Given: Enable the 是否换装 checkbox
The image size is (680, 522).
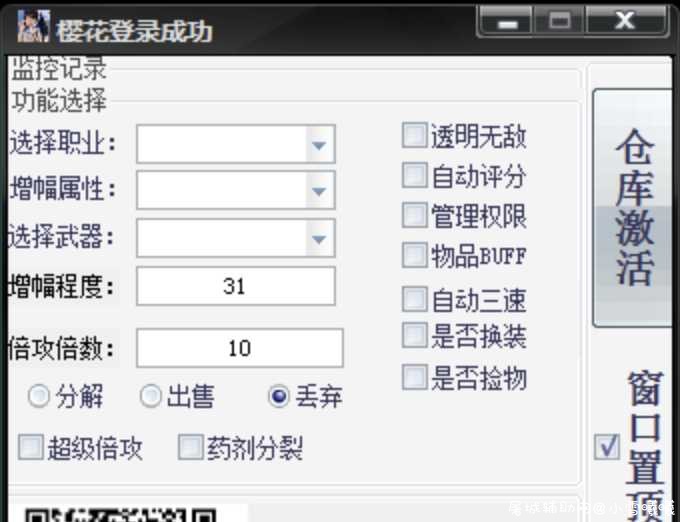Looking at the screenshot, I should tap(415, 335).
